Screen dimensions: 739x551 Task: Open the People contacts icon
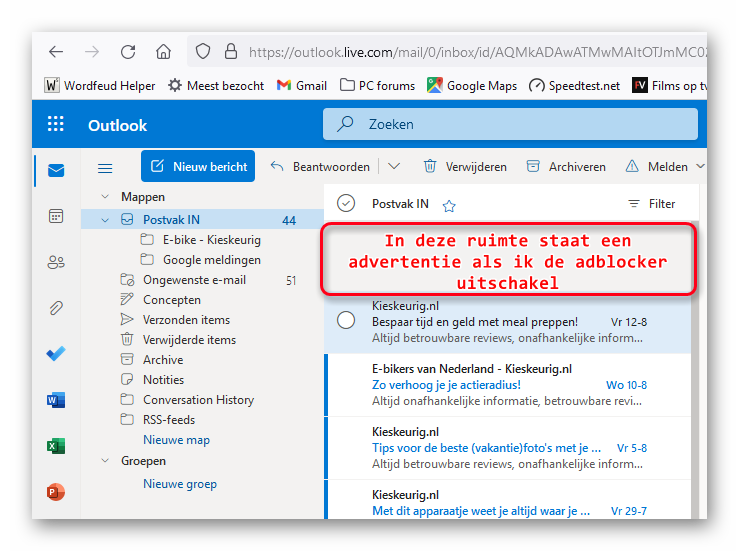pyautogui.click(x=56, y=262)
